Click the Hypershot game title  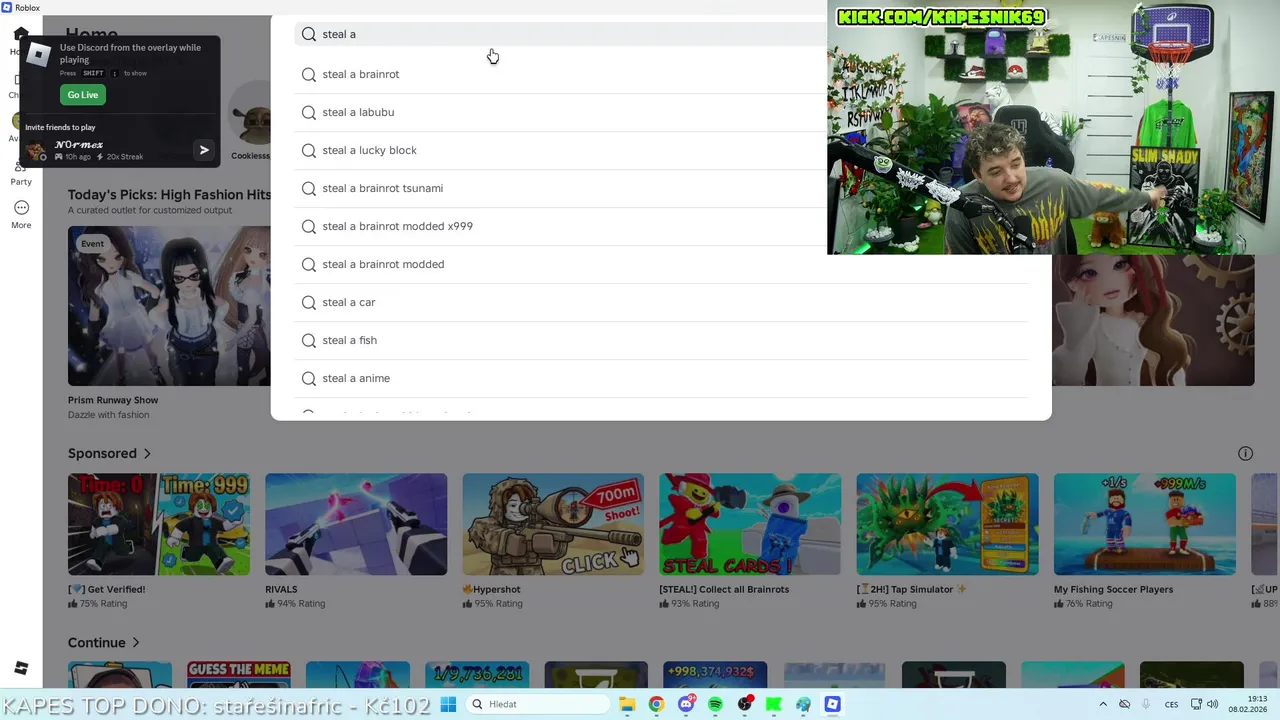492,590
